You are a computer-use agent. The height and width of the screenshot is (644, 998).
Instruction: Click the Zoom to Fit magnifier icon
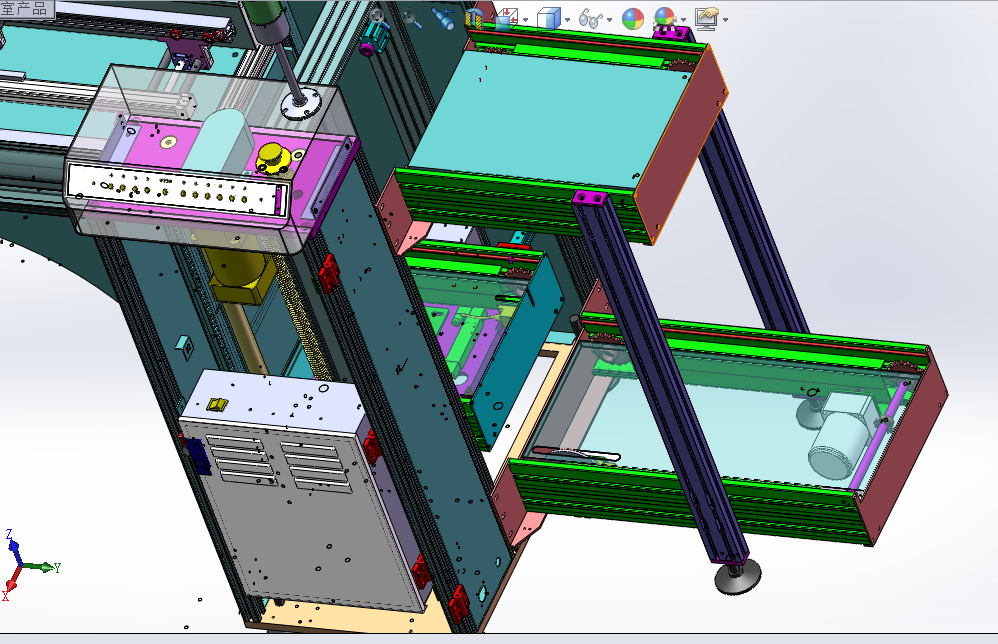click(379, 18)
